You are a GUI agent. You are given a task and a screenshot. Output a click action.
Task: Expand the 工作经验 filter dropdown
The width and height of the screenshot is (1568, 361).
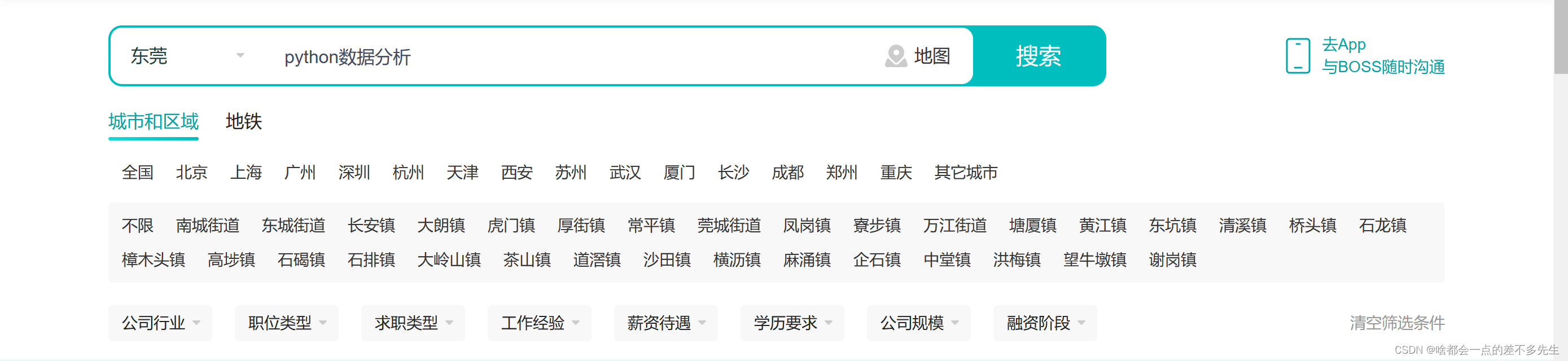click(x=540, y=323)
